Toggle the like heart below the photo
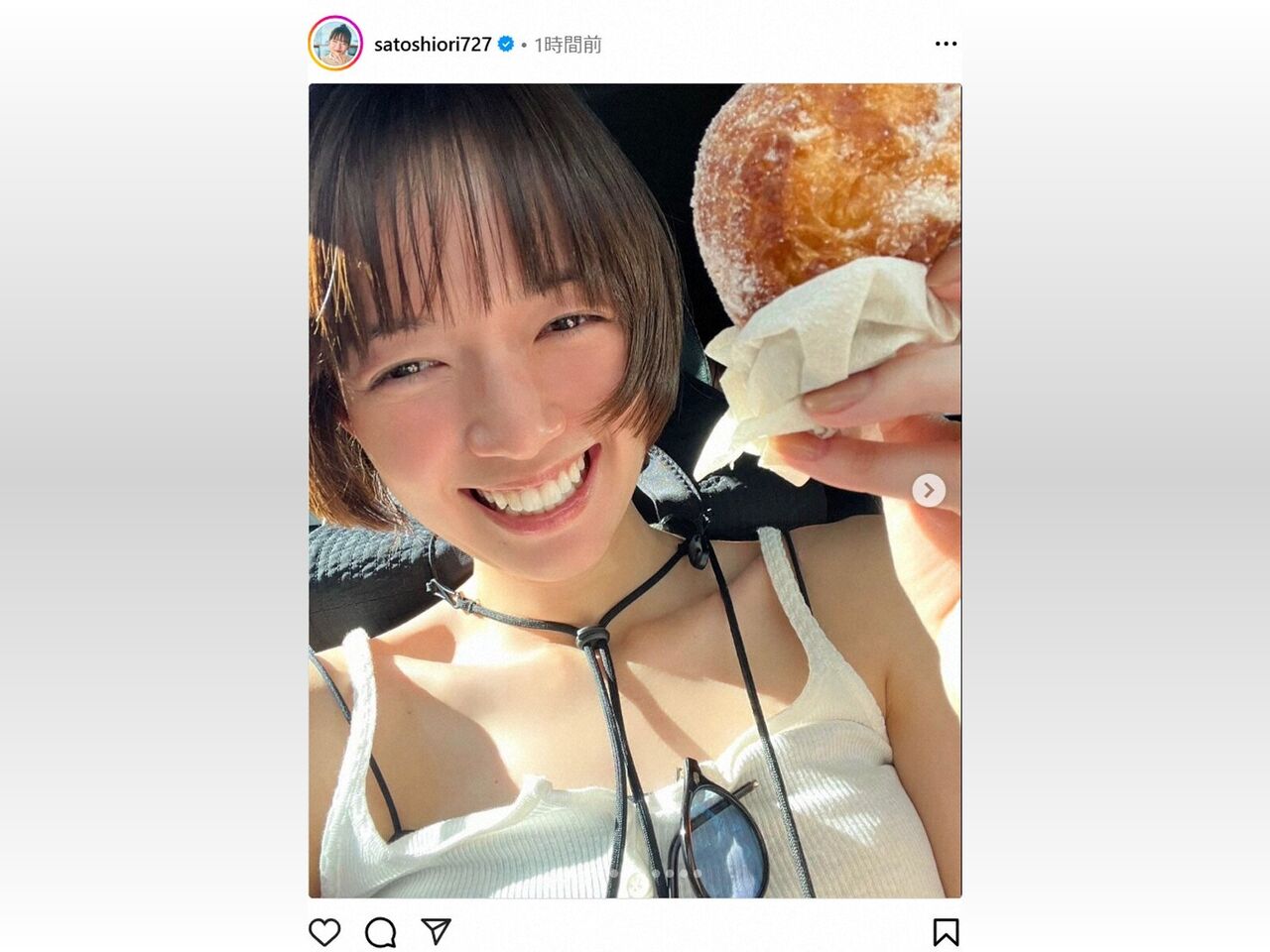The image size is (1270, 952). click(x=324, y=932)
